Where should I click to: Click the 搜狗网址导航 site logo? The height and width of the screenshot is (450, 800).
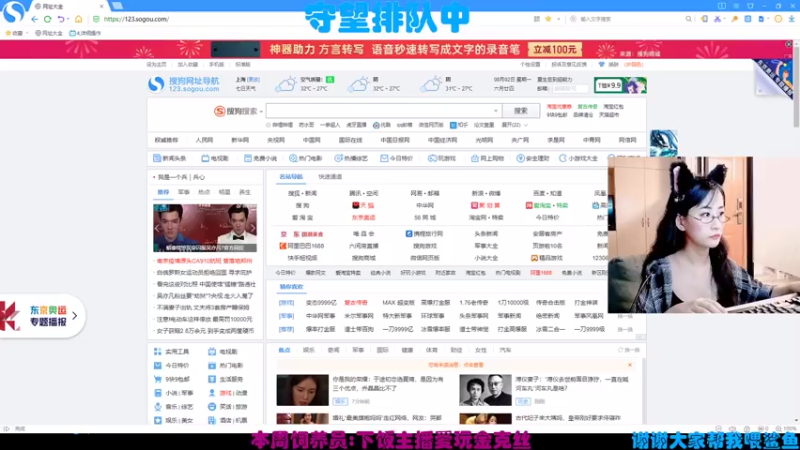[184, 84]
